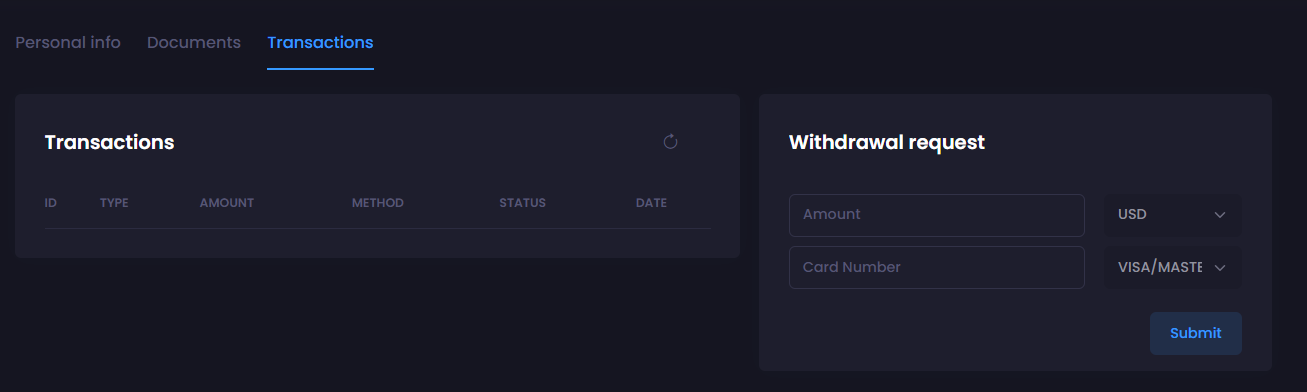This screenshot has width=1307, height=392.
Task: Sort by the DATE column header
Action: (x=651, y=203)
